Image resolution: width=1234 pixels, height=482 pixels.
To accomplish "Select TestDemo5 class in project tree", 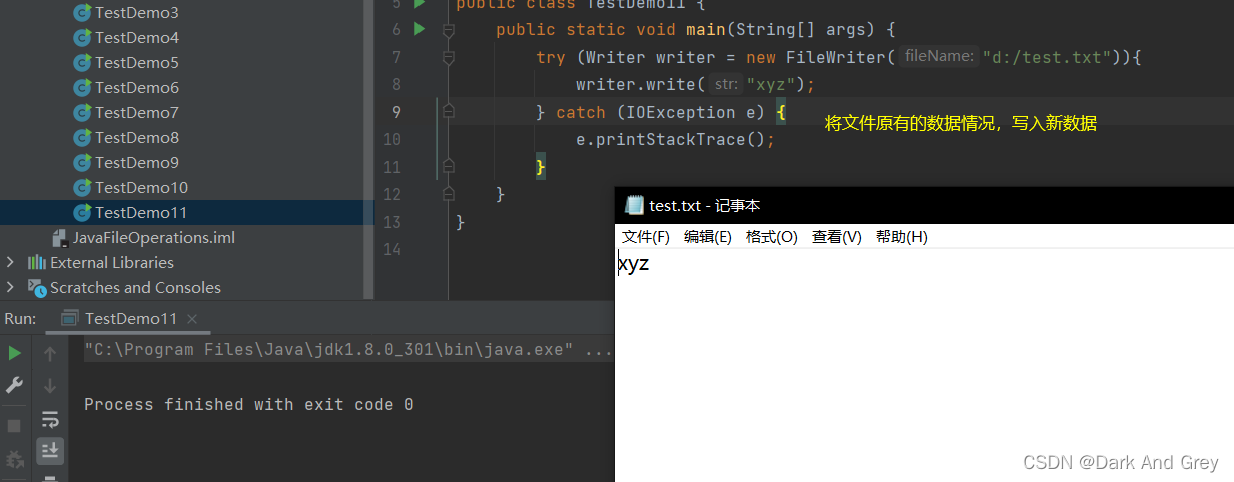I will coord(137,62).
